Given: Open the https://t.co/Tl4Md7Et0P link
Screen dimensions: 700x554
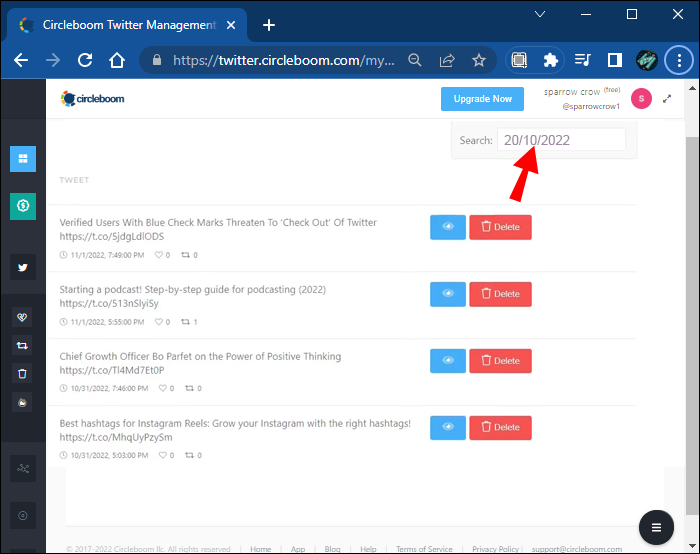Looking at the screenshot, I should 112,370.
